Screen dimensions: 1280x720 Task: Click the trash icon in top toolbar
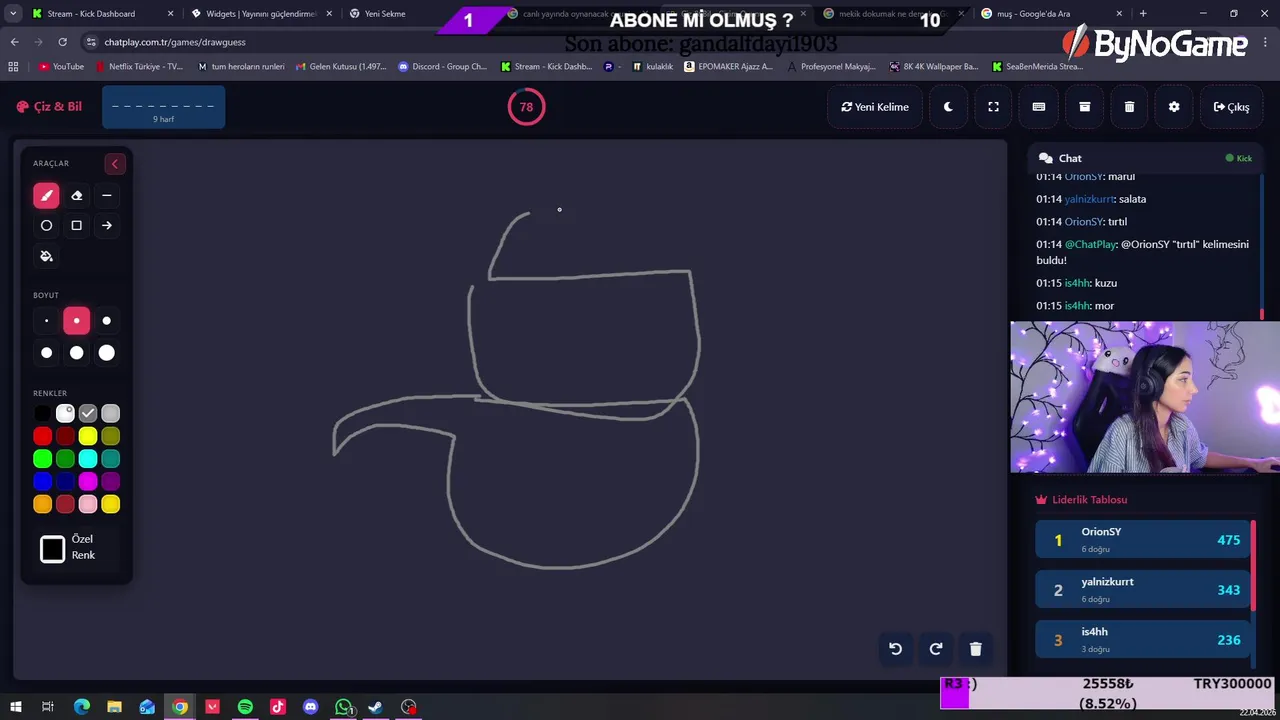click(x=1129, y=107)
